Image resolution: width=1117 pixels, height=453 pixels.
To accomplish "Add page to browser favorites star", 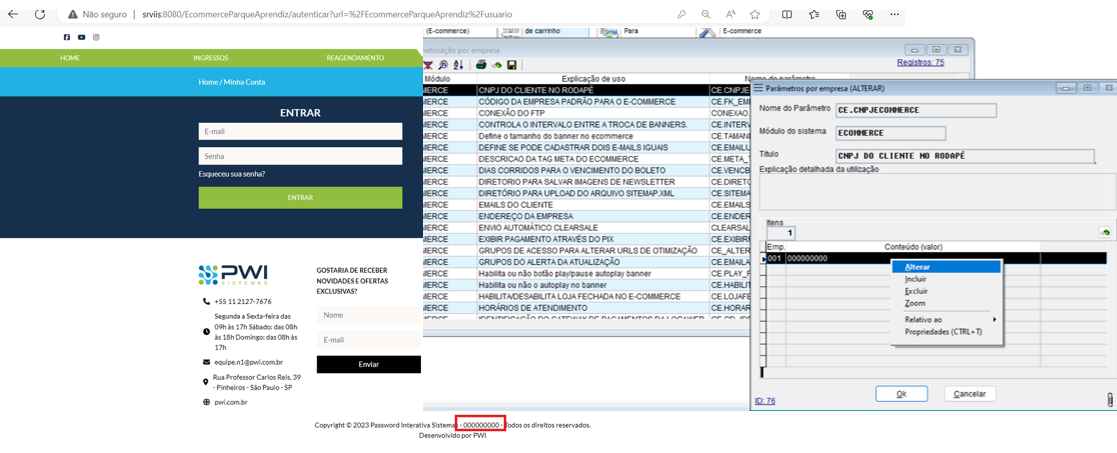I will coord(755,14).
